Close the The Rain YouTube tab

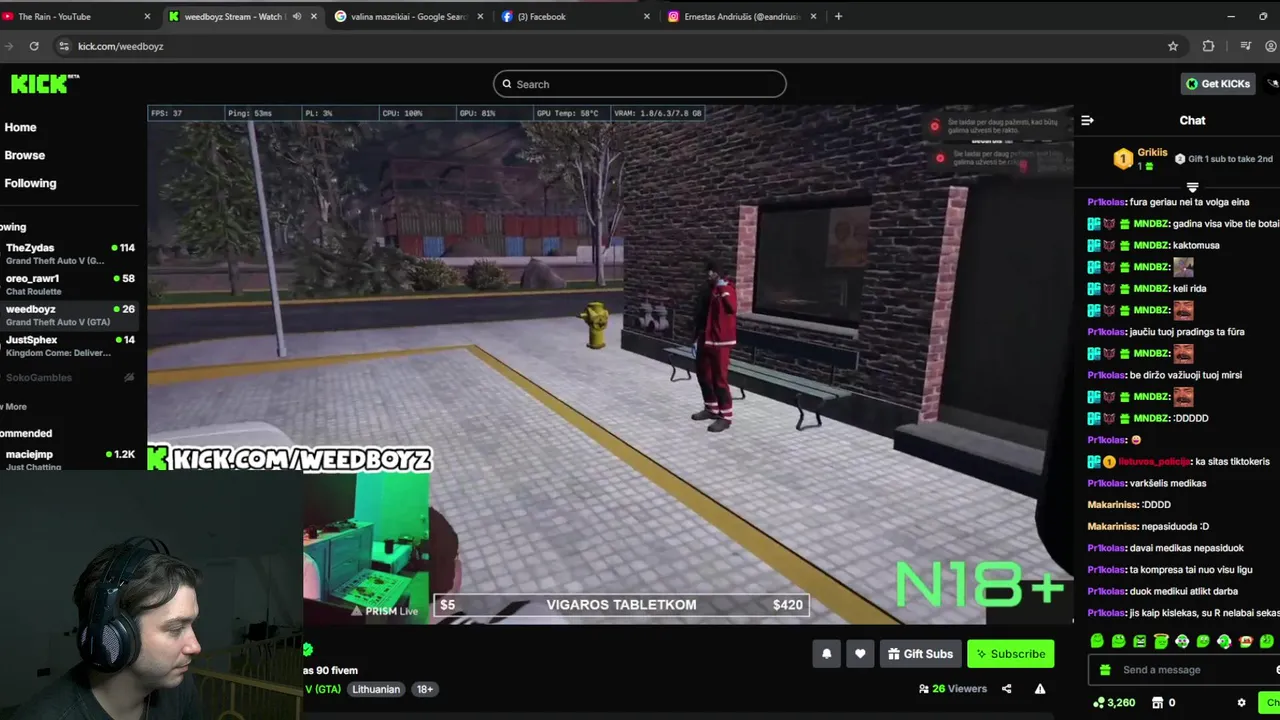pyautogui.click(x=147, y=16)
